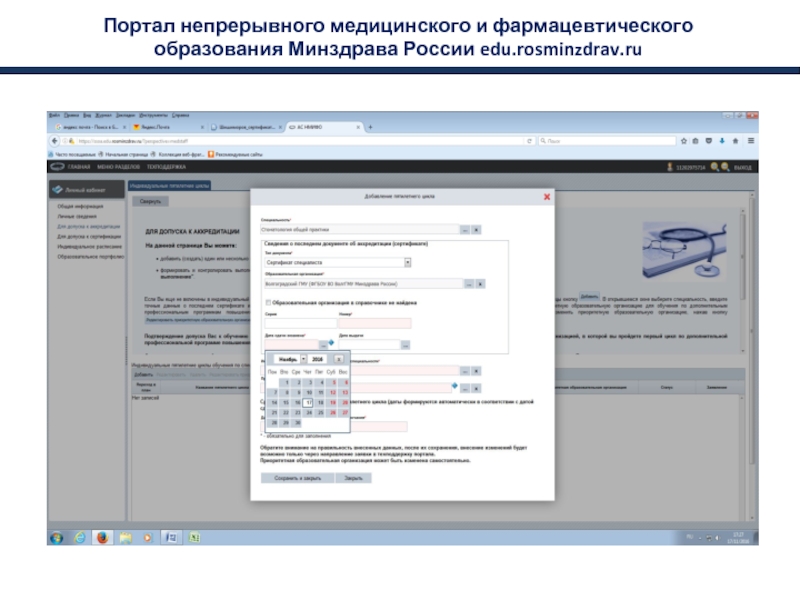Select November 27 in the calendar
Viewport: 800px width, 600px height.
tap(344, 412)
